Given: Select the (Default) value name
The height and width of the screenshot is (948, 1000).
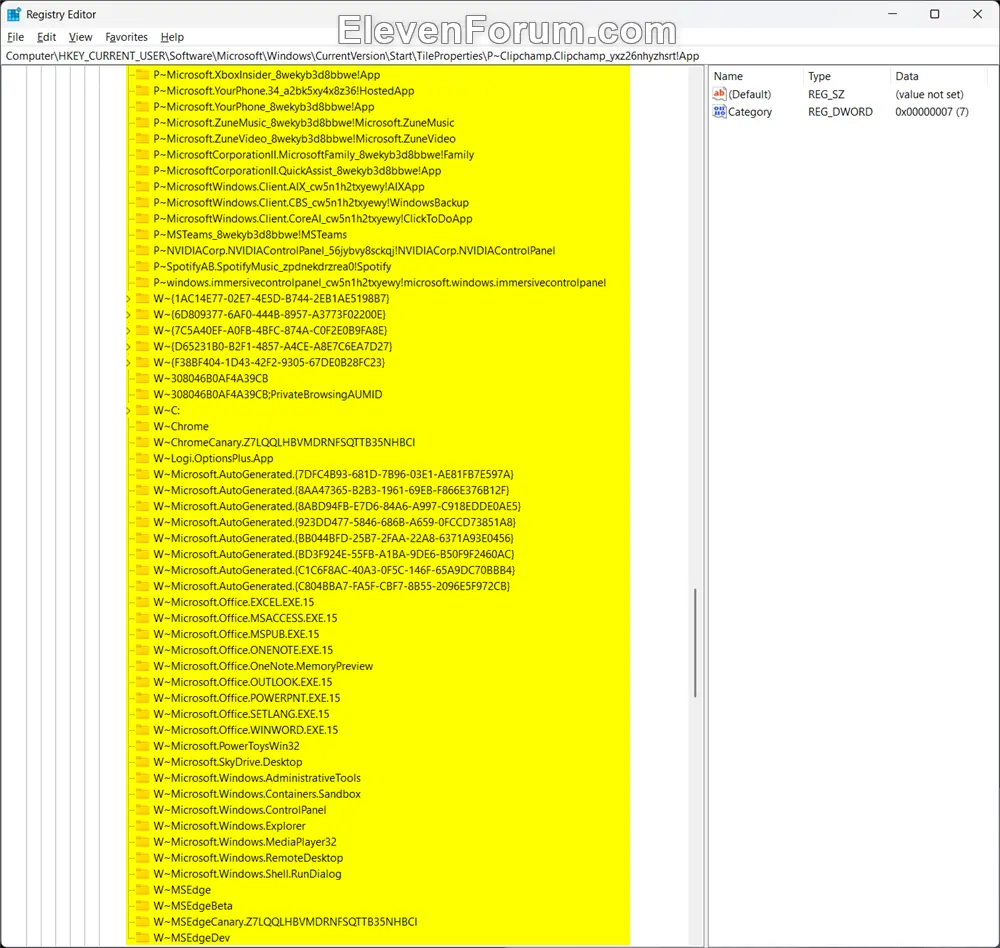Looking at the screenshot, I should coord(749,94).
